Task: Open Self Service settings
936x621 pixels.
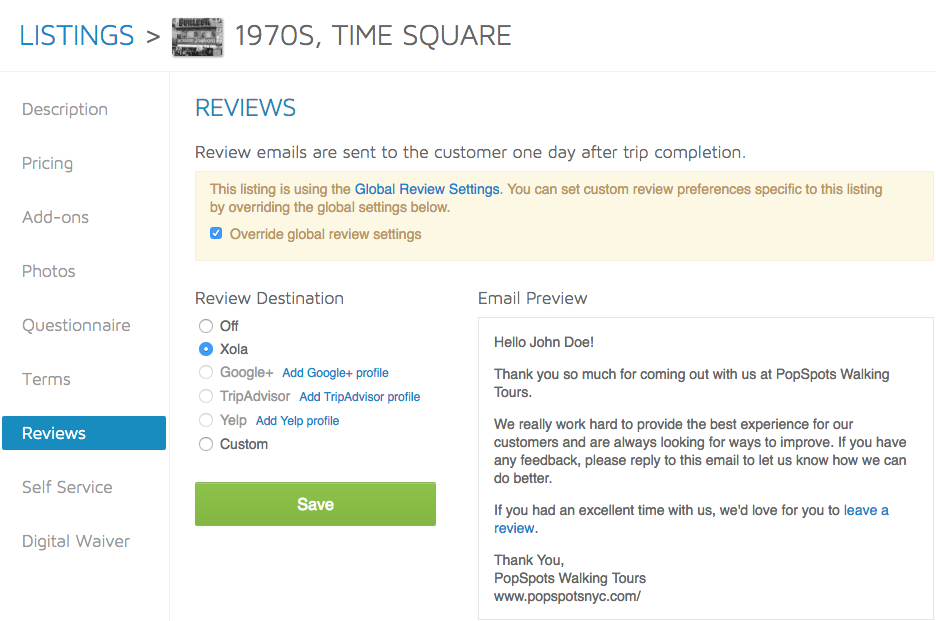Action: 67,487
